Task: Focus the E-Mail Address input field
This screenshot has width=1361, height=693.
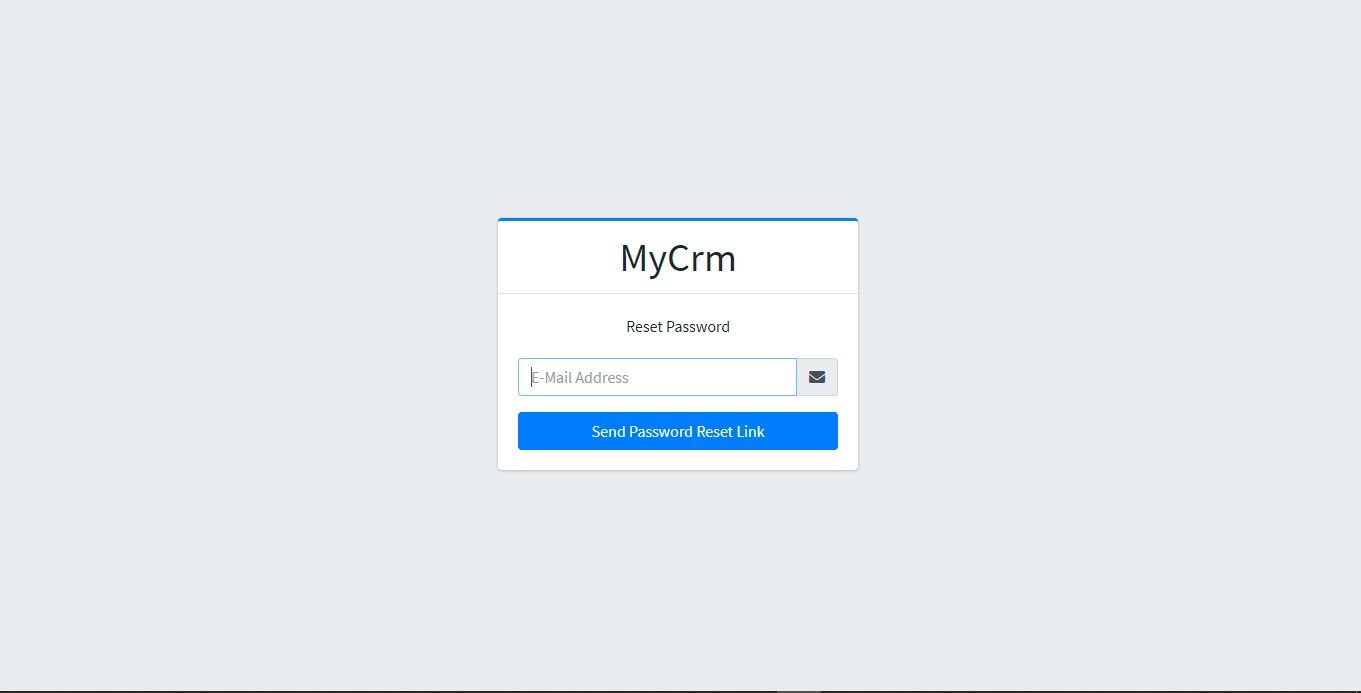Action: click(x=657, y=377)
